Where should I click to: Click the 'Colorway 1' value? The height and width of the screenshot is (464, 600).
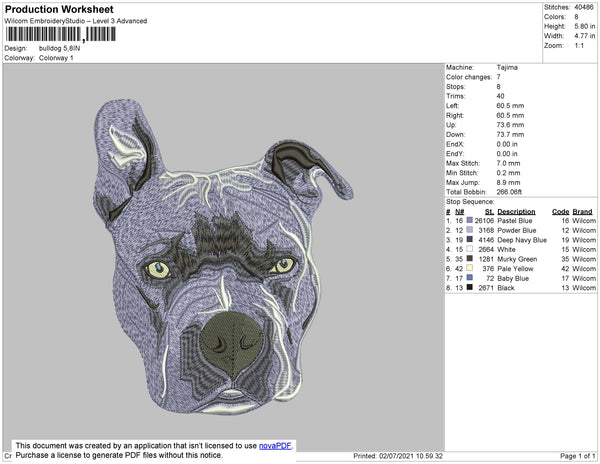pos(56,58)
